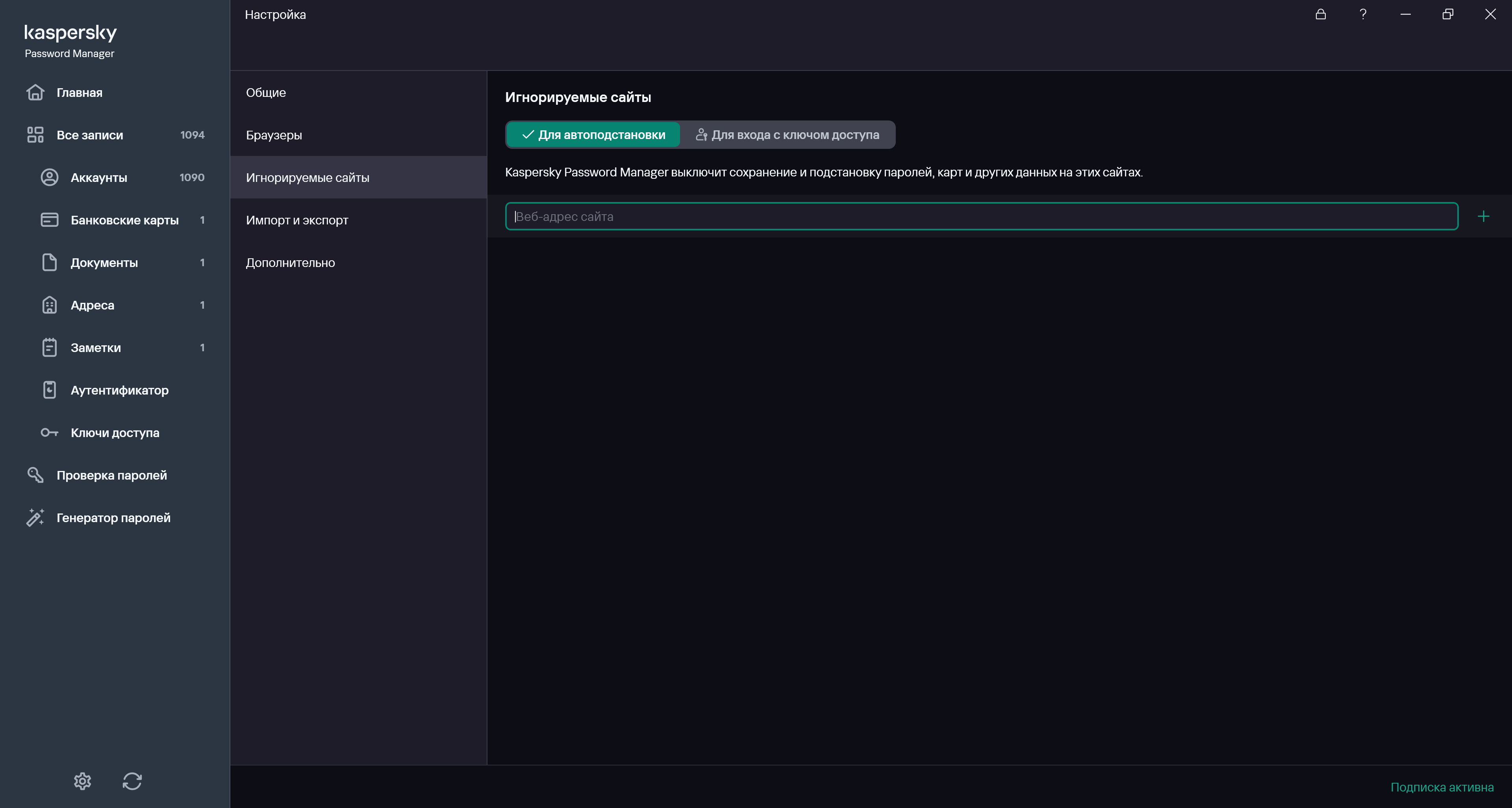Screen dimensions: 1512x808
Task: Switch to Для входа с ключом доступа
Action: point(787,135)
